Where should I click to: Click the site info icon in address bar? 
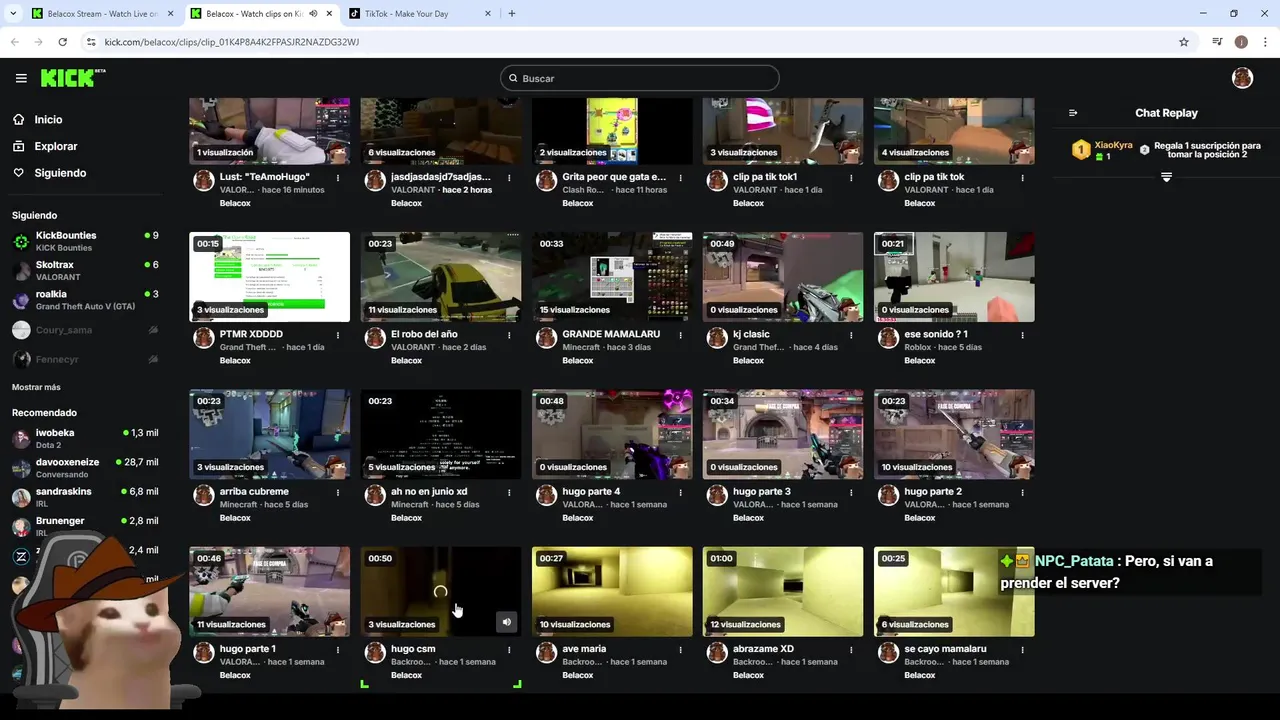pyautogui.click(x=91, y=42)
